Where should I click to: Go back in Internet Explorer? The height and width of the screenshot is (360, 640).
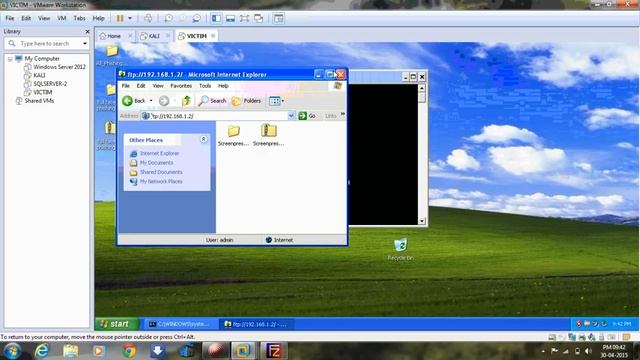134,101
